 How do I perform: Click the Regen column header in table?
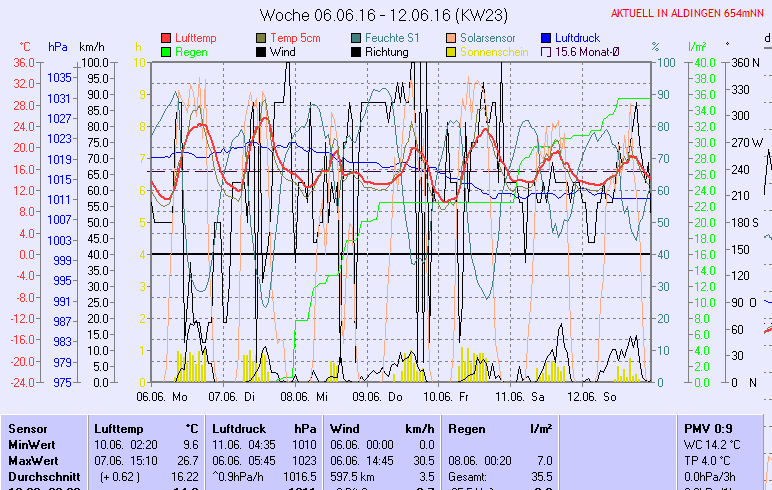point(467,428)
